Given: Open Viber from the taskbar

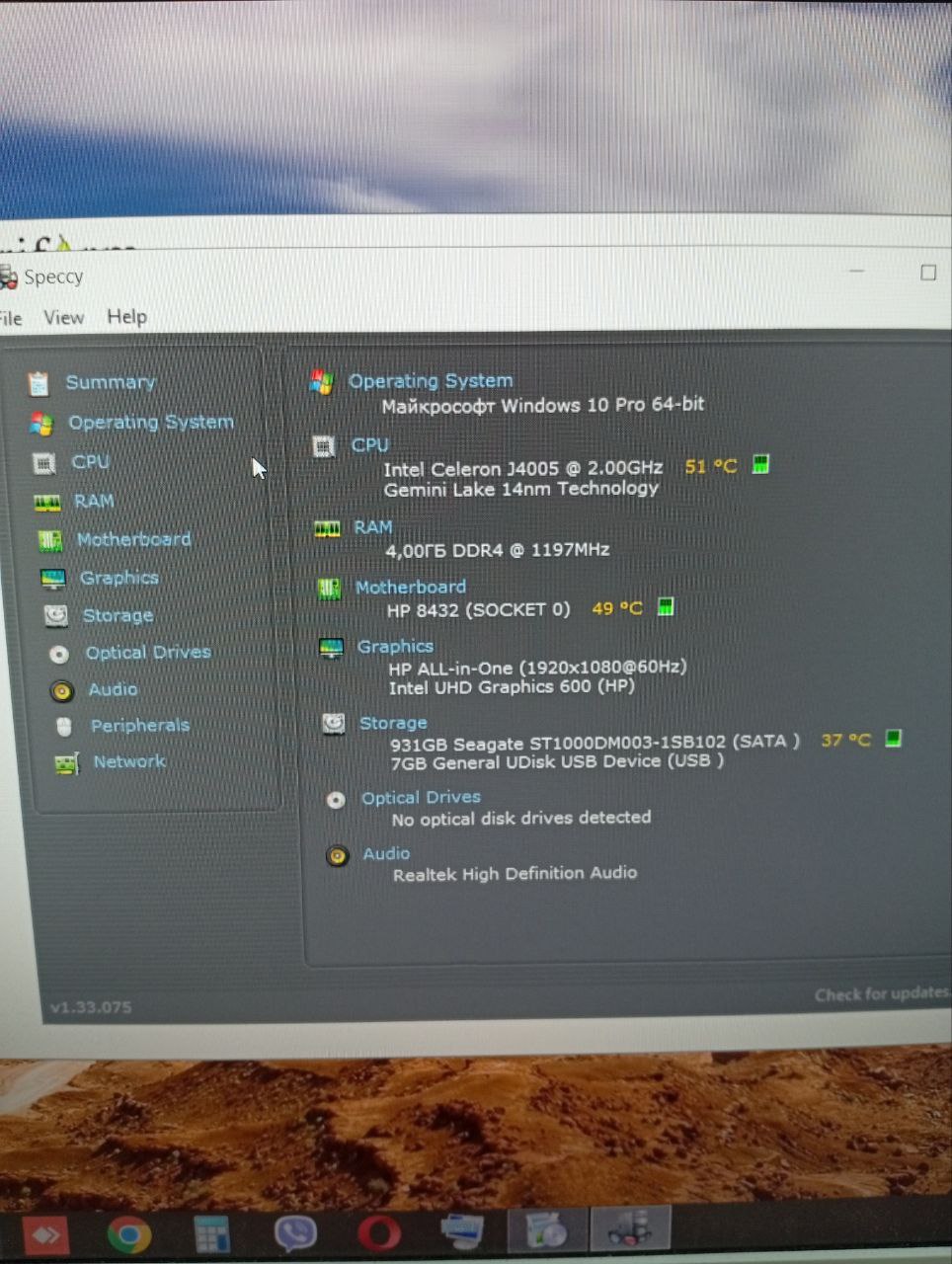Looking at the screenshot, I should coord(294,1232).
